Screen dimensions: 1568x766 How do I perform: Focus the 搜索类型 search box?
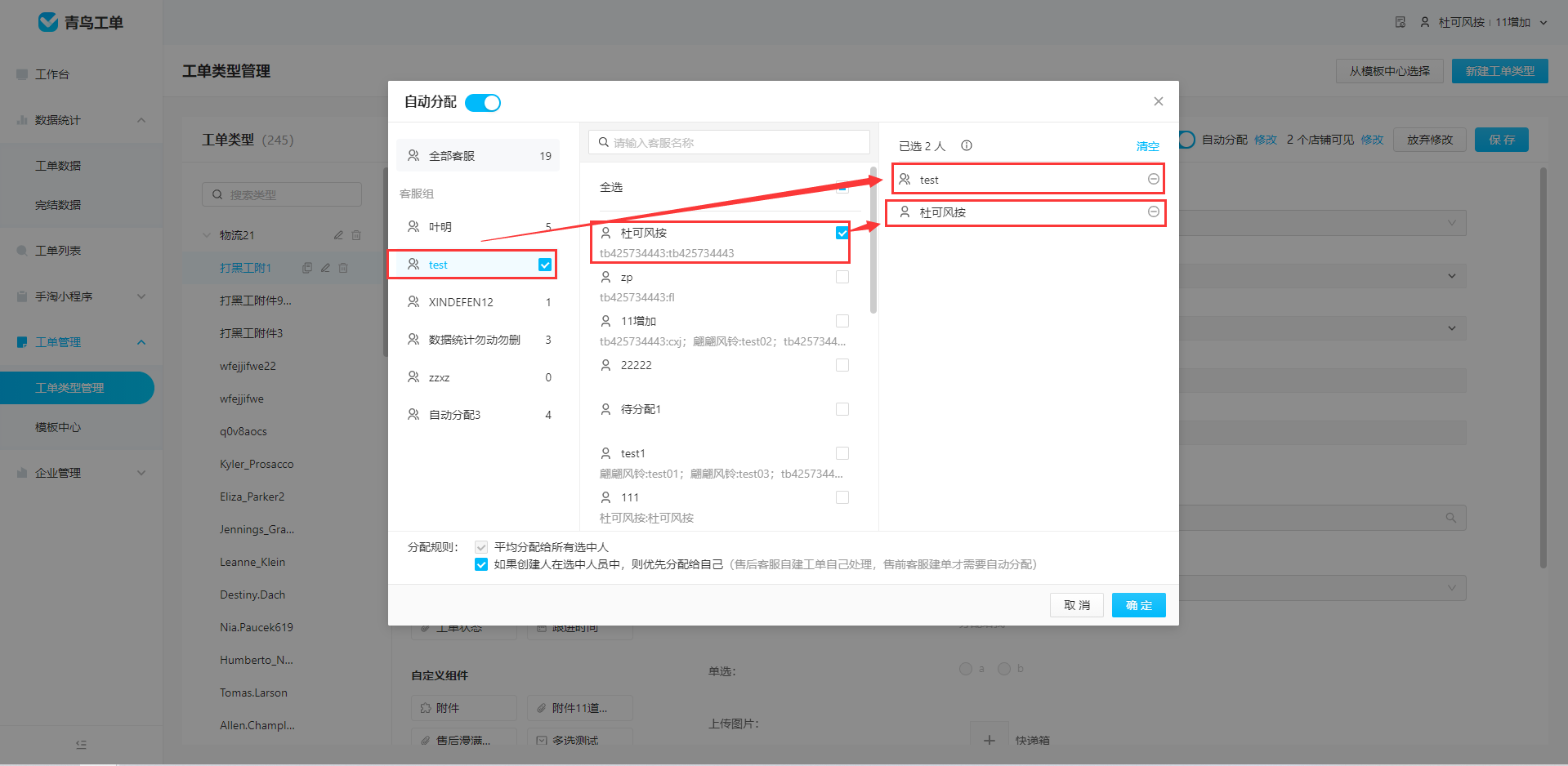[x=282, y=194]
